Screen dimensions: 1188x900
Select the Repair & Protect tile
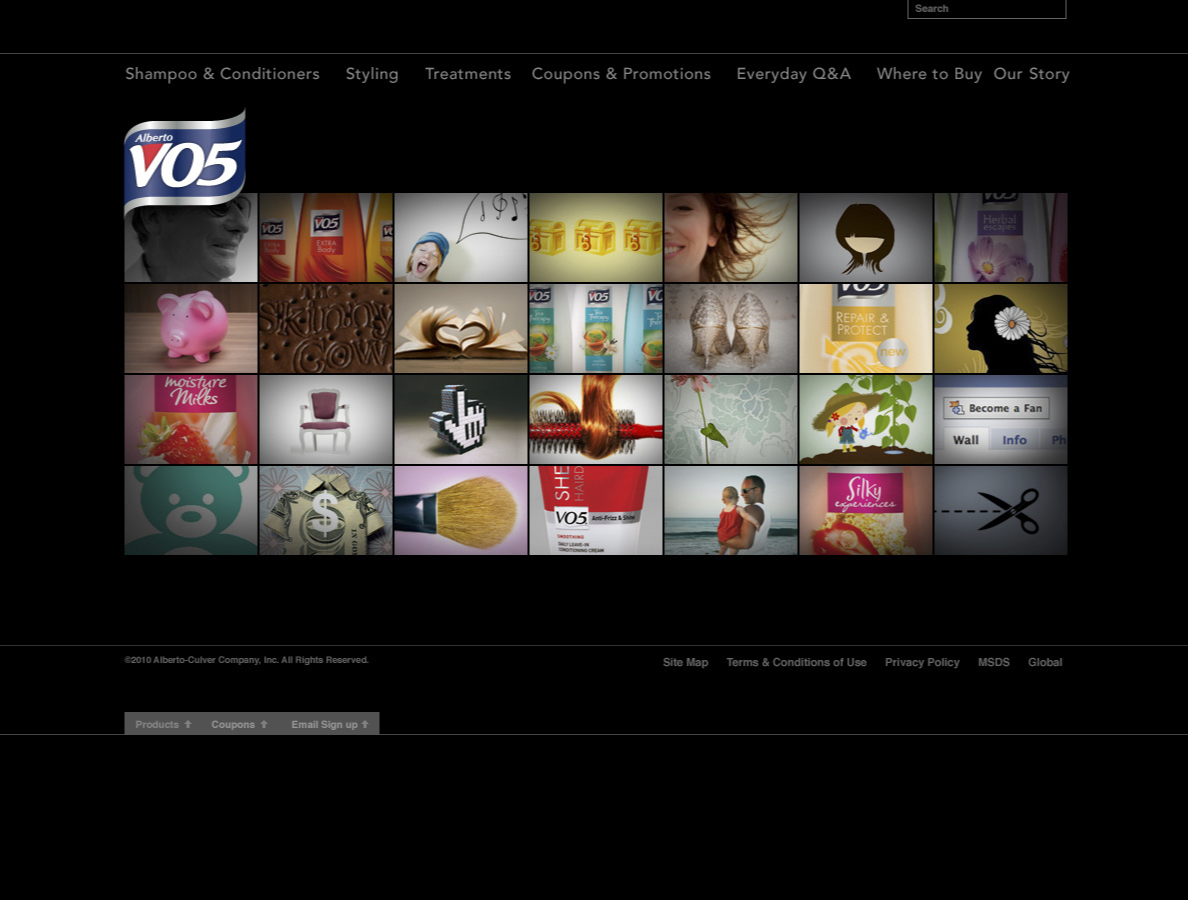click(865, 329)
